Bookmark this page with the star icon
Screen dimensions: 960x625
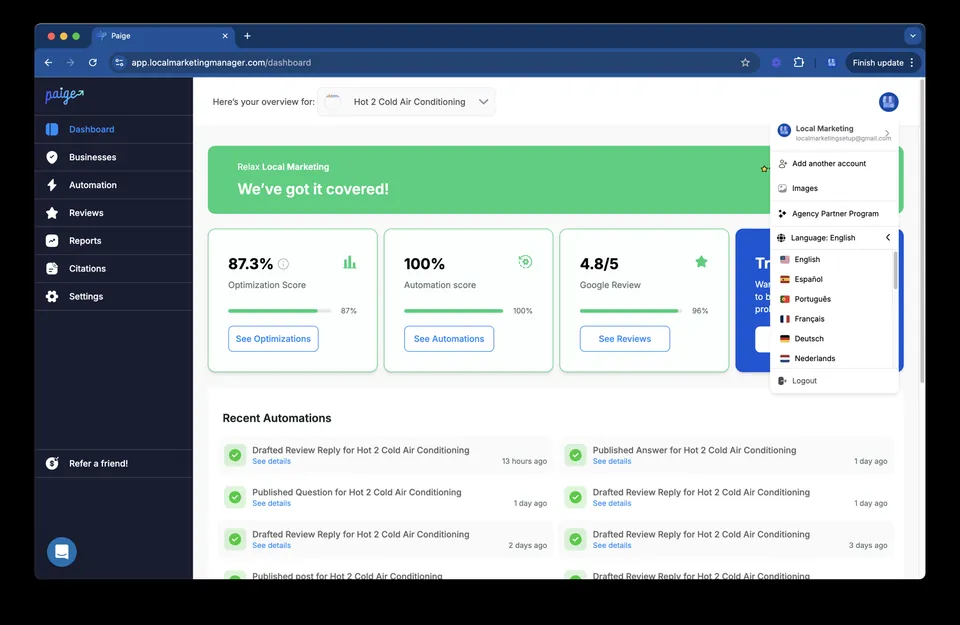(x=745, y=62)
